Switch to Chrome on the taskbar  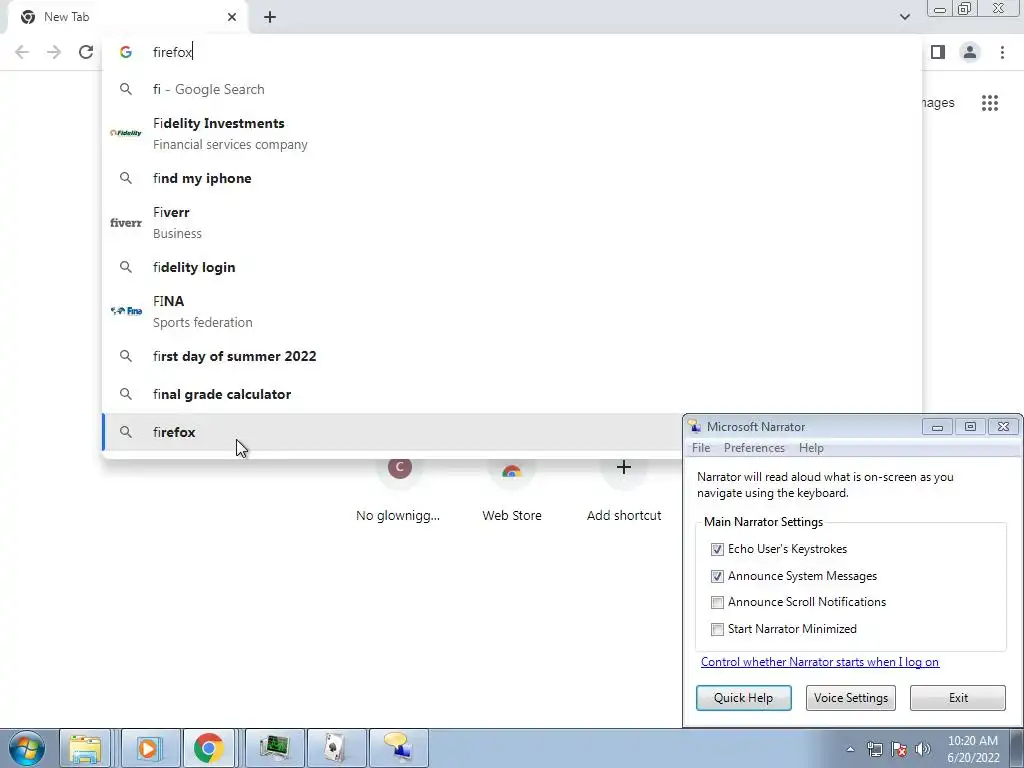(209, 748)
